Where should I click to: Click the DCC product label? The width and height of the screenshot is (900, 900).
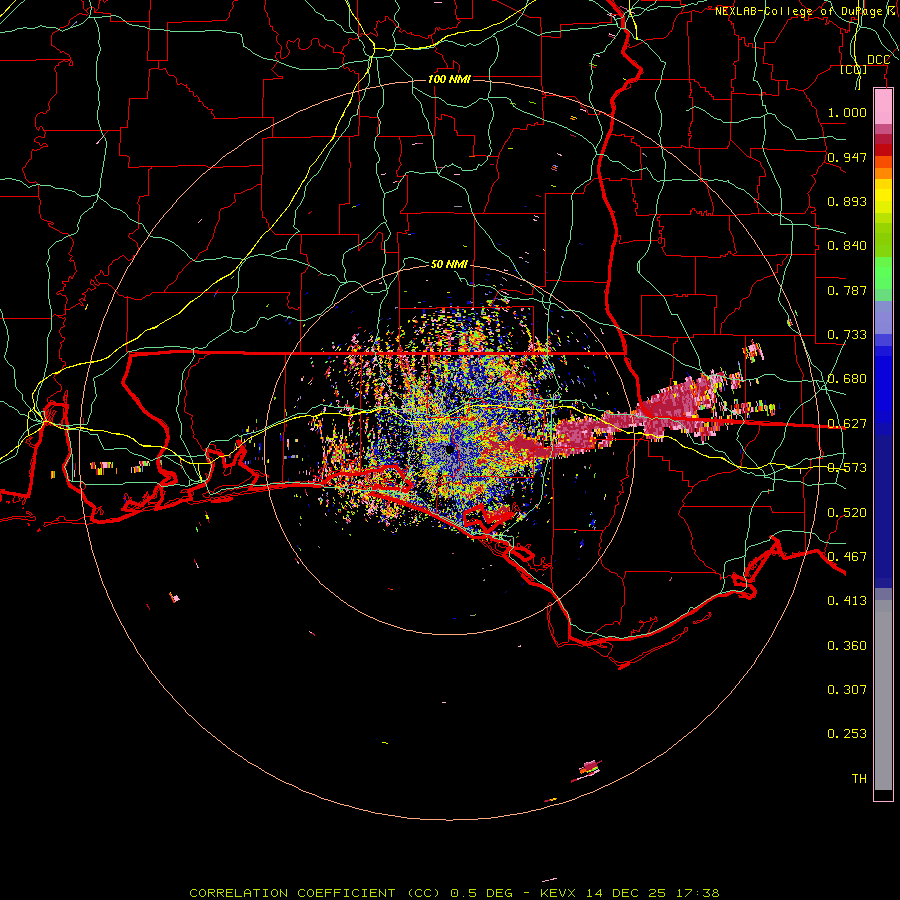[x=878, y=60]
